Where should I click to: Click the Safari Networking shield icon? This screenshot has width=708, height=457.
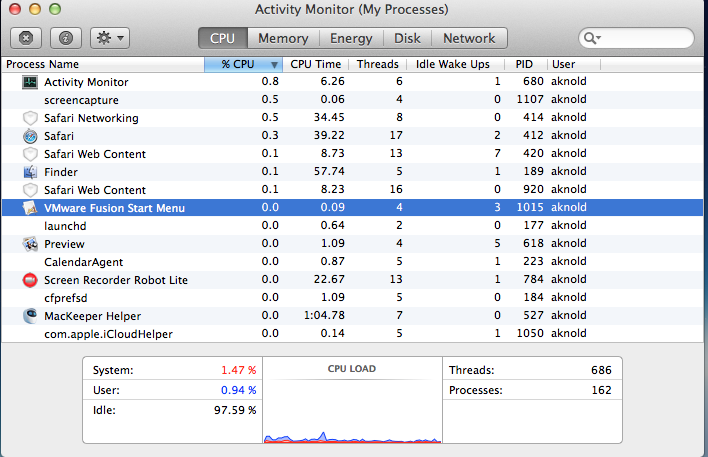[30, 118]
